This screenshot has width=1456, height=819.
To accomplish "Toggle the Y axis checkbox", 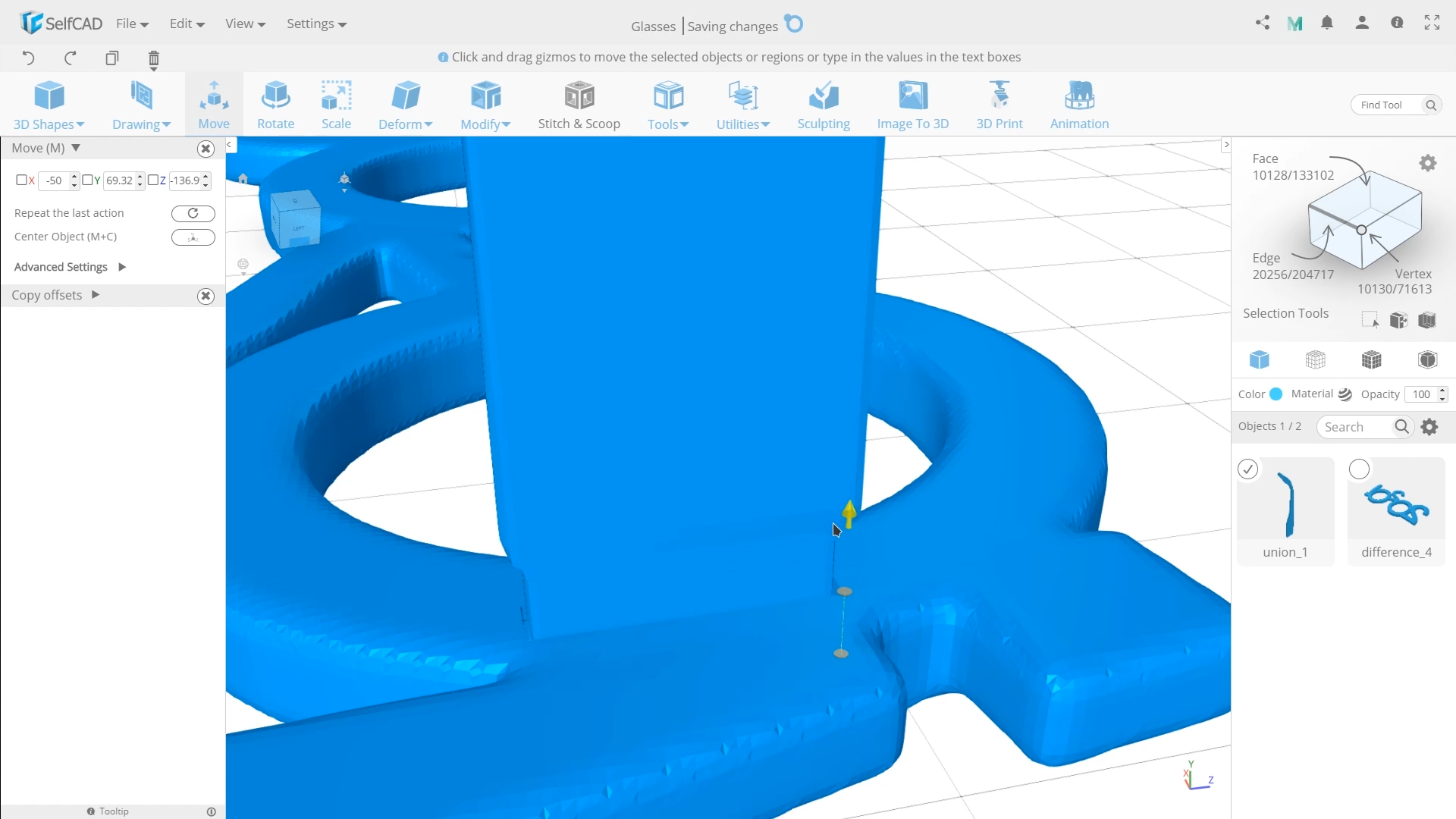I will (x=87, y=180).
